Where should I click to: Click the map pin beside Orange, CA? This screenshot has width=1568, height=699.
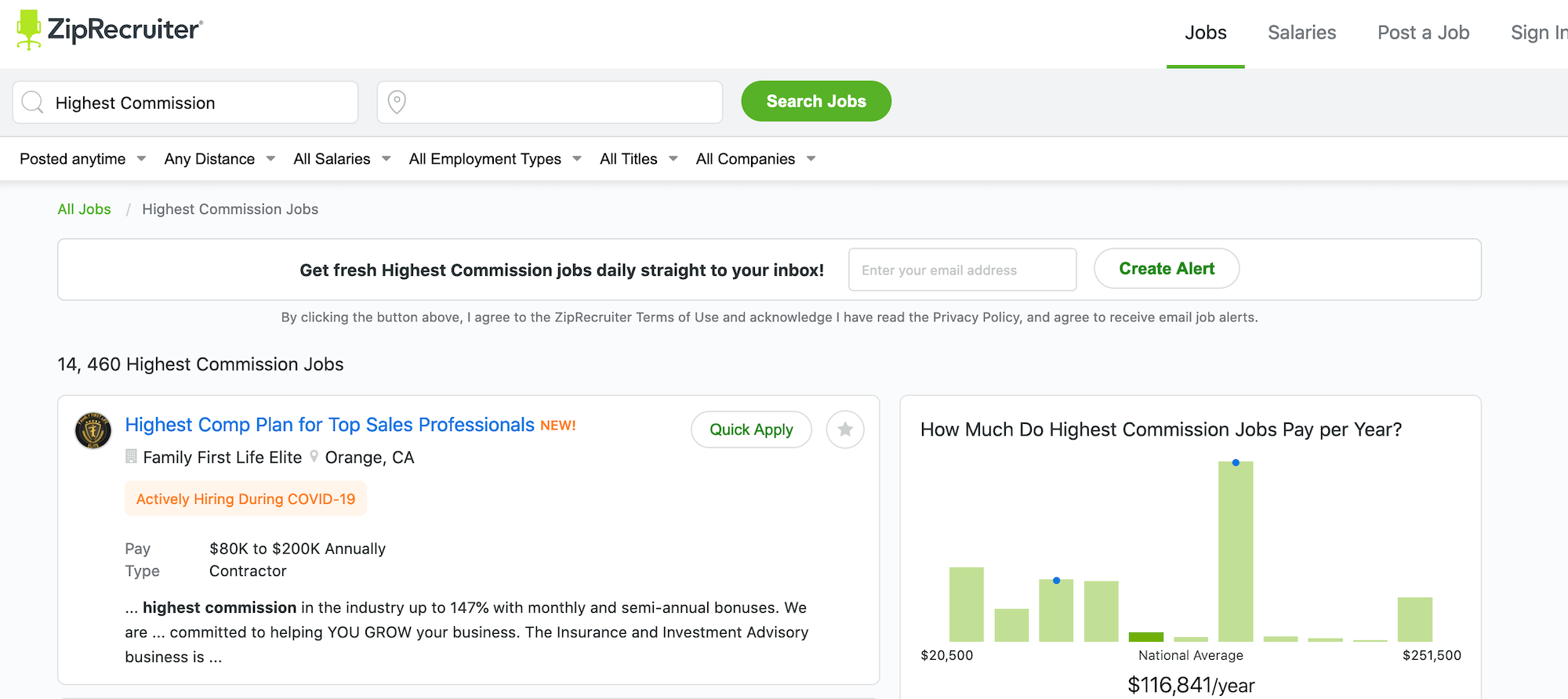(314, 457)
